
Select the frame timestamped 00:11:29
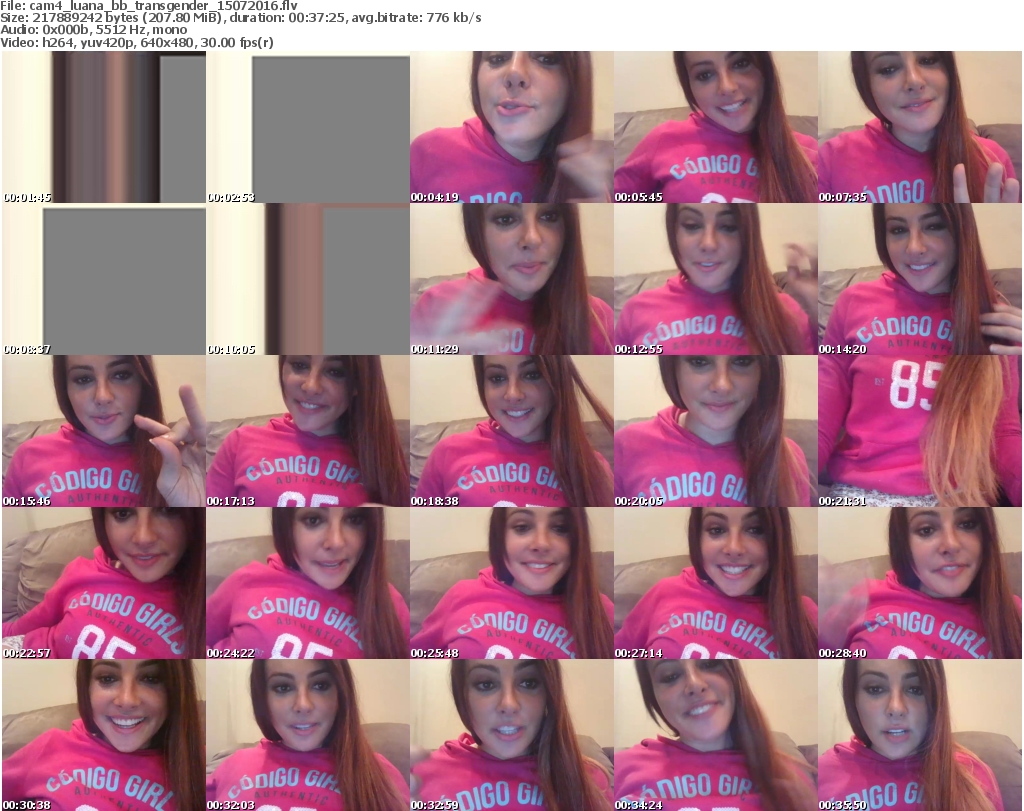(512, 279)
